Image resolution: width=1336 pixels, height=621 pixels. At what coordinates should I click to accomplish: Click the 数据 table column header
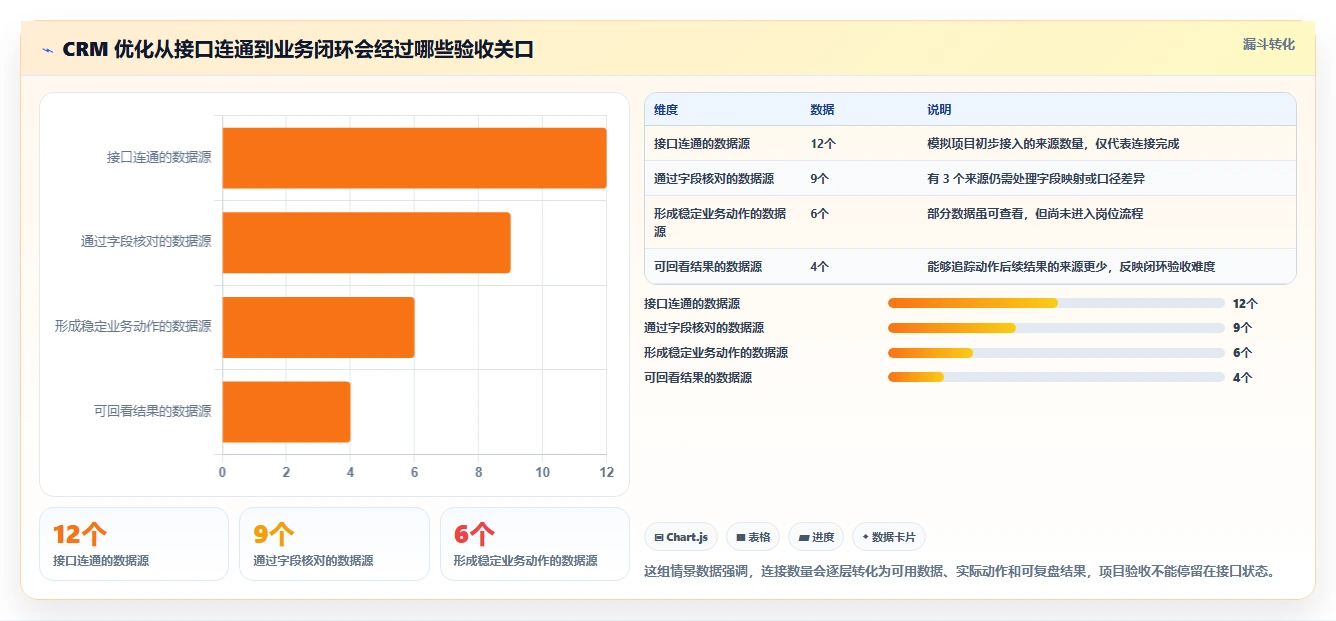[x=822, y=110]
